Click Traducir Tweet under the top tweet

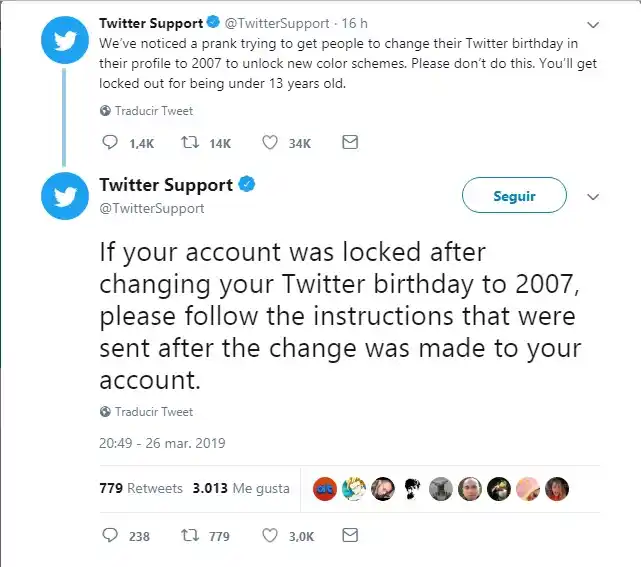click(x=153, y=111)
